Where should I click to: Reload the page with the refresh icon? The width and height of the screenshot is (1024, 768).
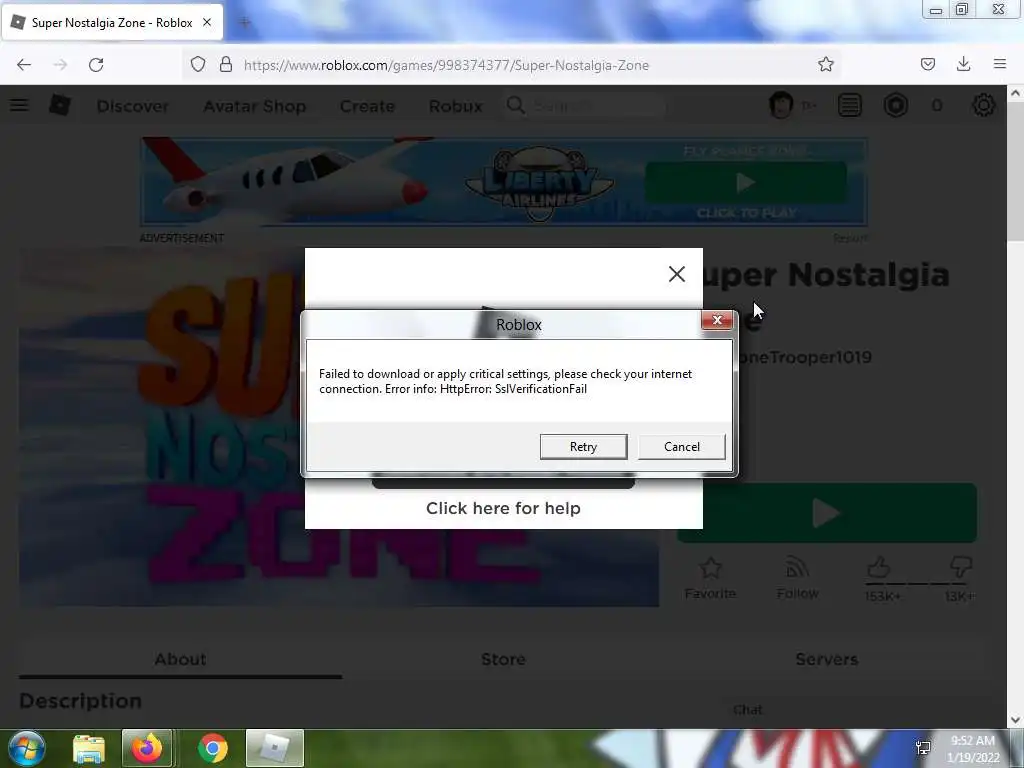(x=96, y=65)
